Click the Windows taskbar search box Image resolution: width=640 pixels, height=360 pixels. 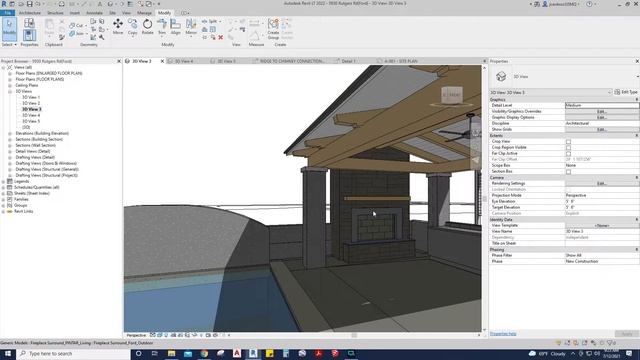[x=74, y=353]
